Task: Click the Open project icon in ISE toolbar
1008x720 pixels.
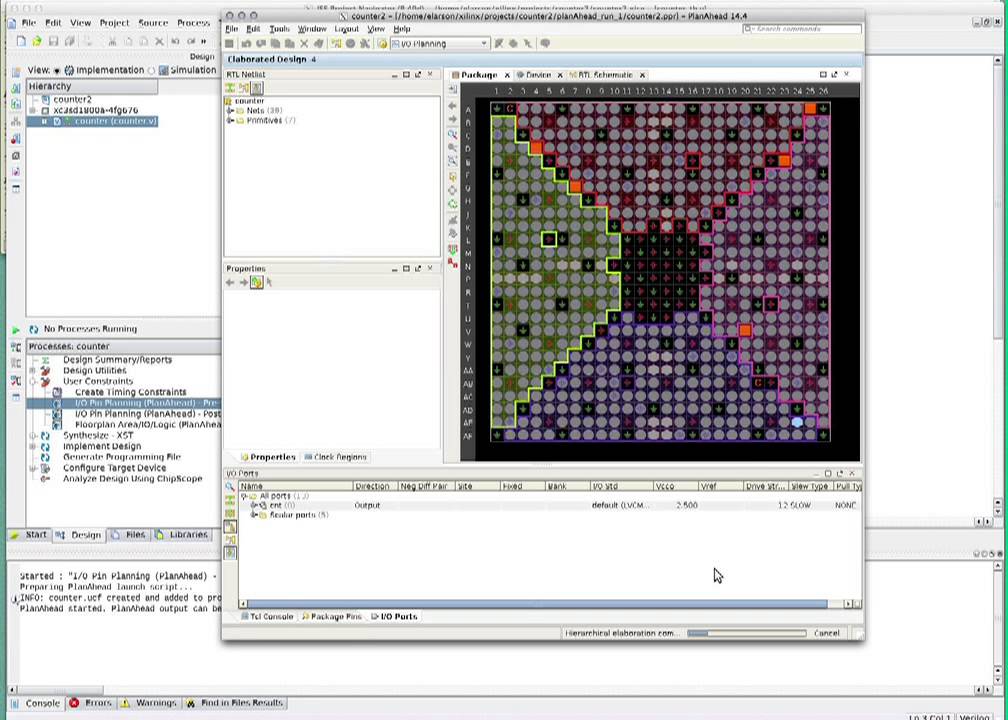Action: pos(37,41)
